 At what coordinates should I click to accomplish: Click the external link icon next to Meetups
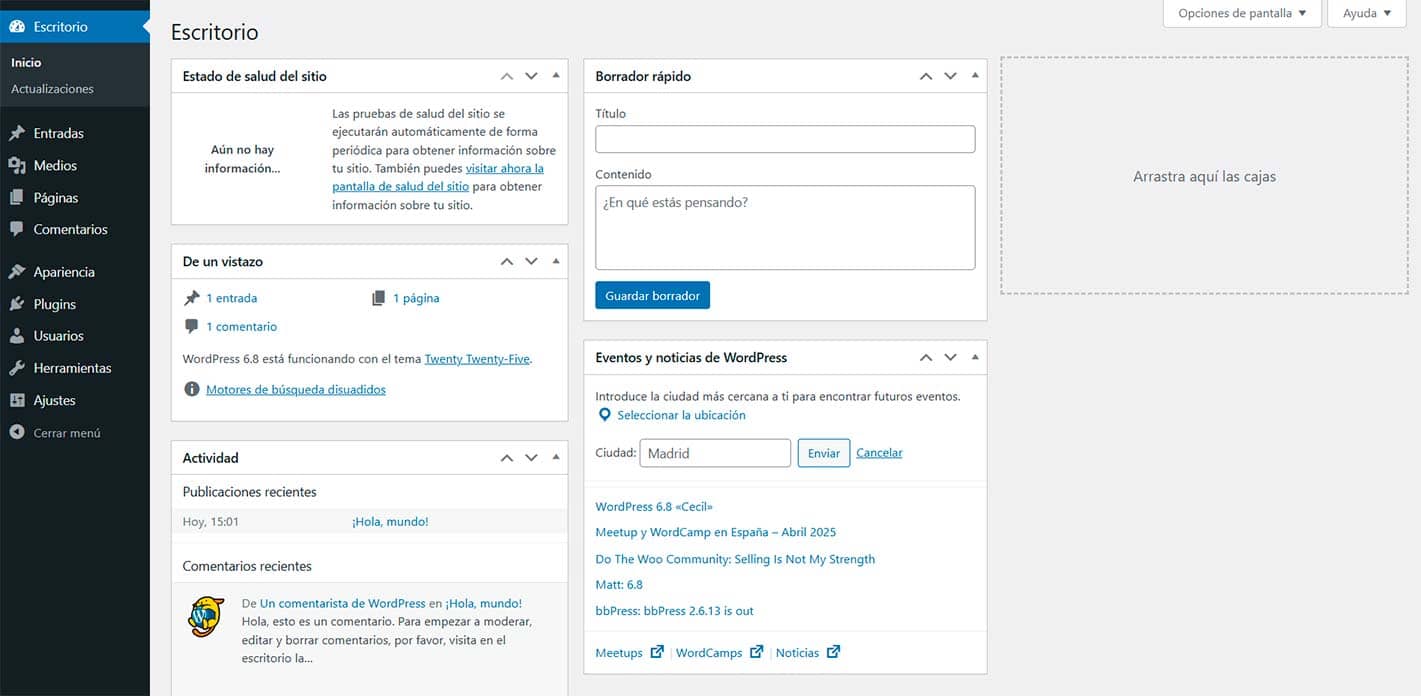pos(657,652)
